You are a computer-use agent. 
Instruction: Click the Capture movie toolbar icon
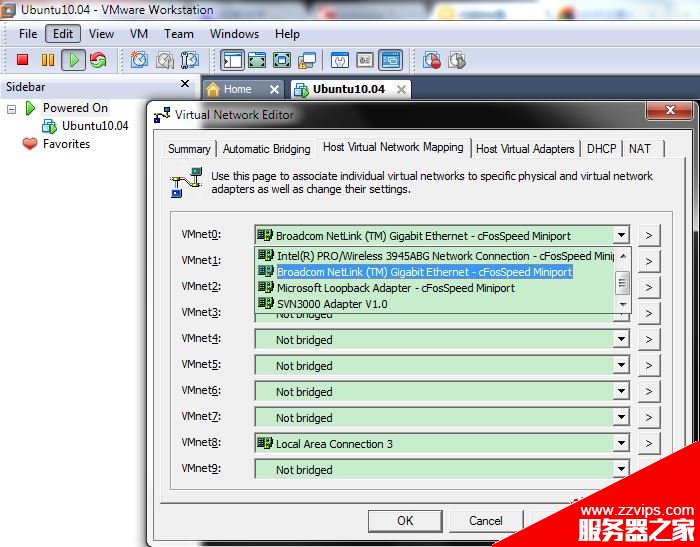432,60
